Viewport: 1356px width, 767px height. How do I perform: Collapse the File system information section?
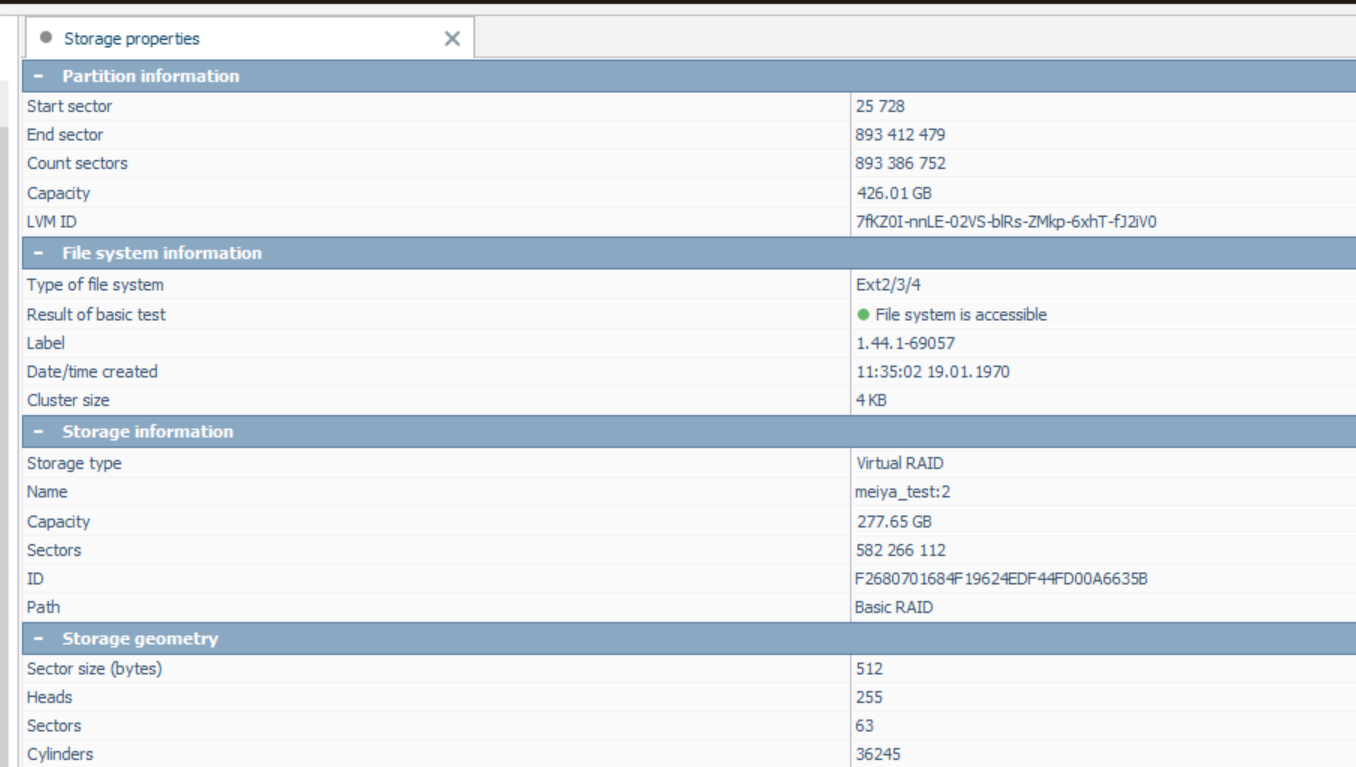[x=39, y=253]
